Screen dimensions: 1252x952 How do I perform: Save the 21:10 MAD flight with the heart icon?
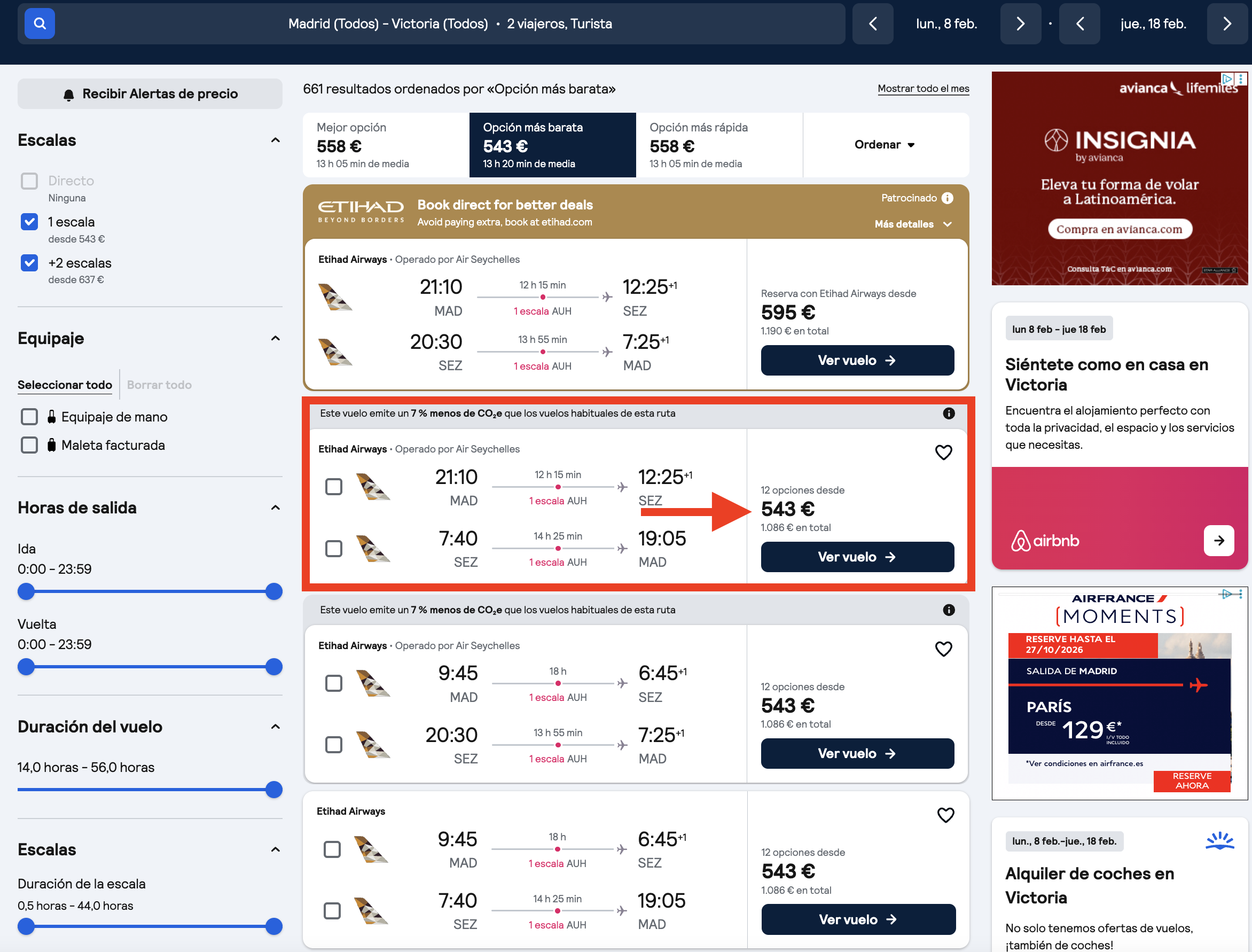click(x=943, y=452)
